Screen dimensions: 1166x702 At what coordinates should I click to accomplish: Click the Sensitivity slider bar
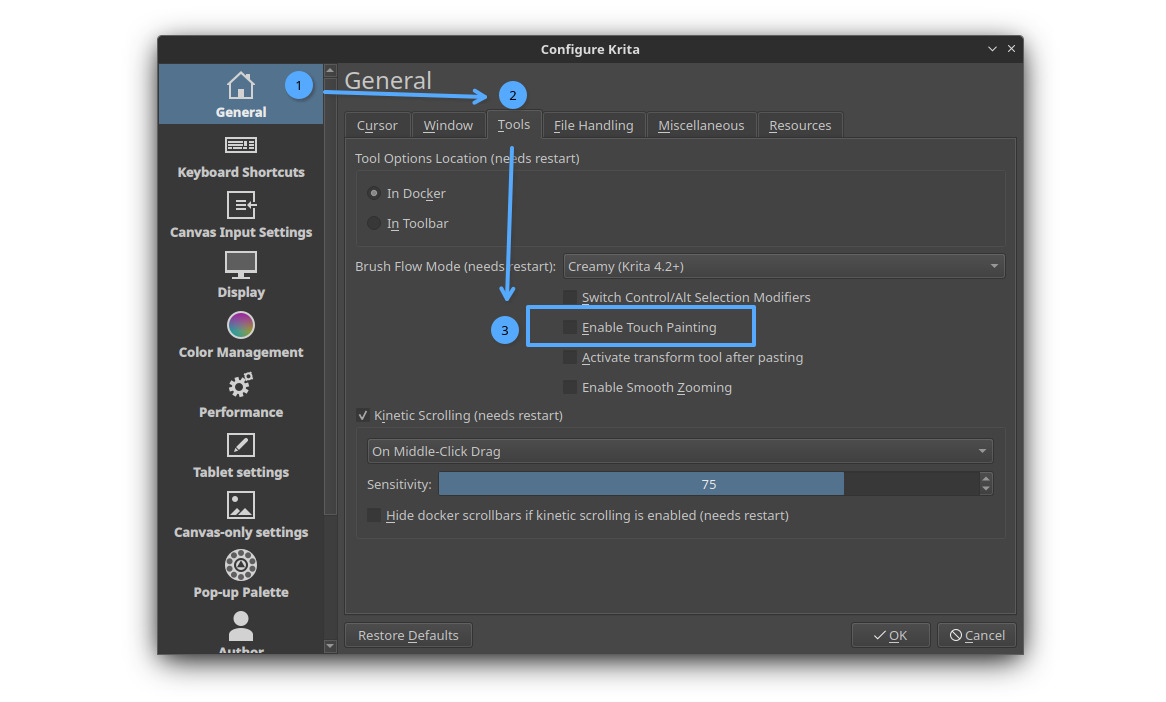click(708, 484)
